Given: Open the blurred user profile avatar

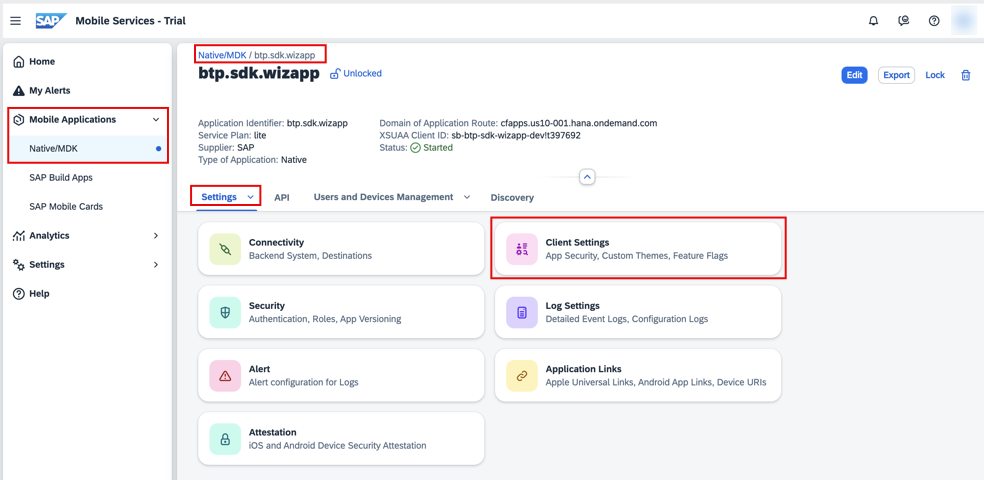Looking at the screenshot, I should (965, 21).
